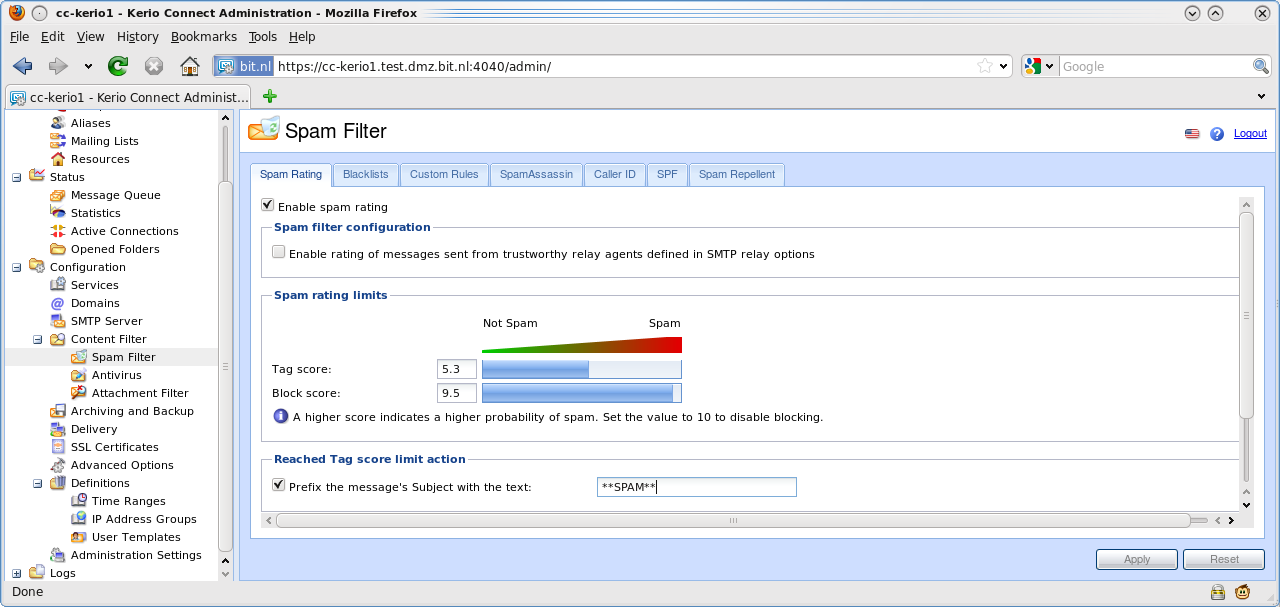This screenshot has width=1280, height=607.
Task: Click the language flag icon
Action: click(1192, 134)
